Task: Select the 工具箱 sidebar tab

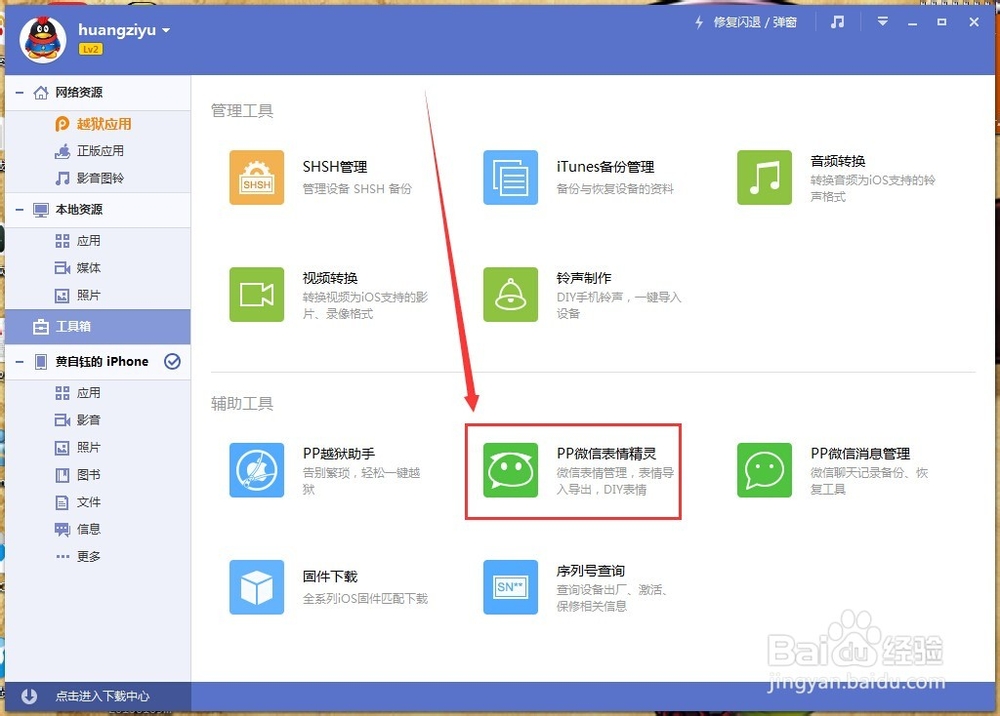Action: point(75,326)
